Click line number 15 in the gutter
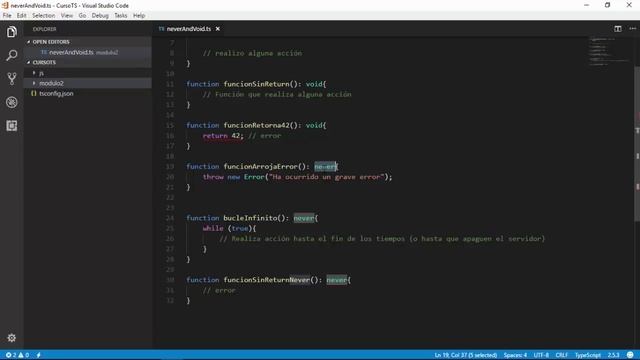This screenshot has height=360, width=640. [170, 125]
